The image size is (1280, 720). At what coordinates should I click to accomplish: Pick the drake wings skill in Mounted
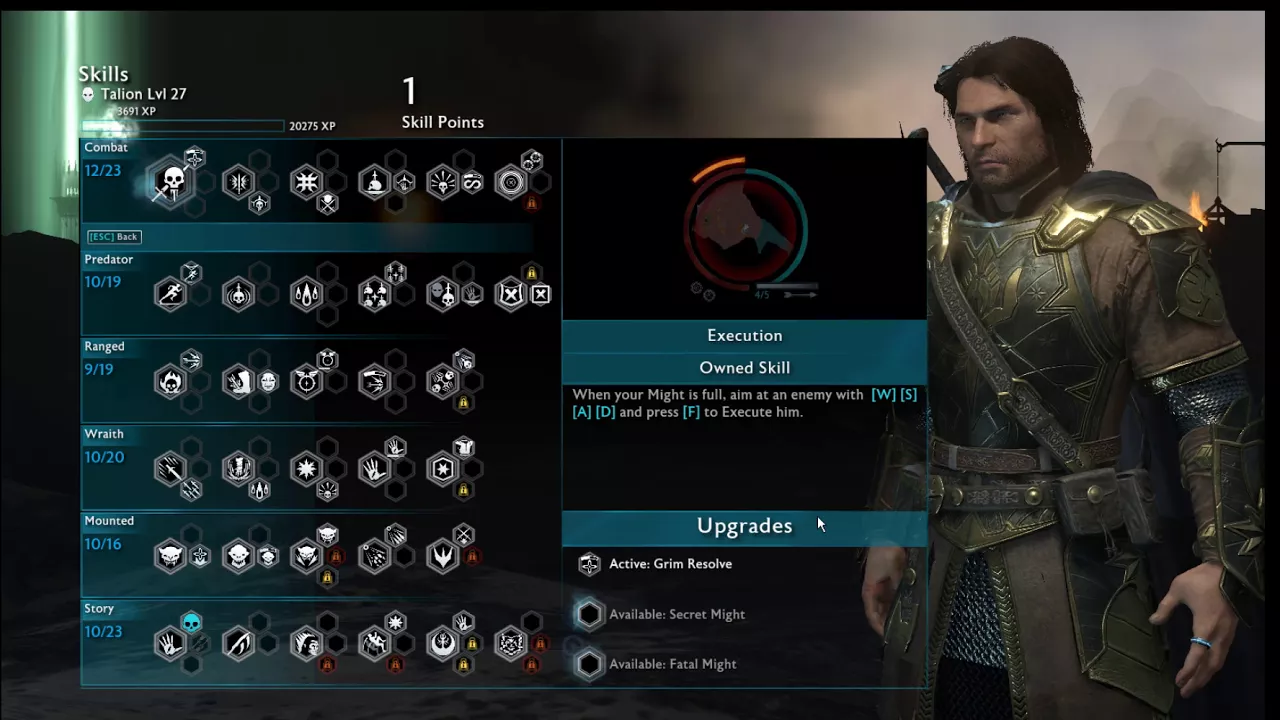(442, 556)
